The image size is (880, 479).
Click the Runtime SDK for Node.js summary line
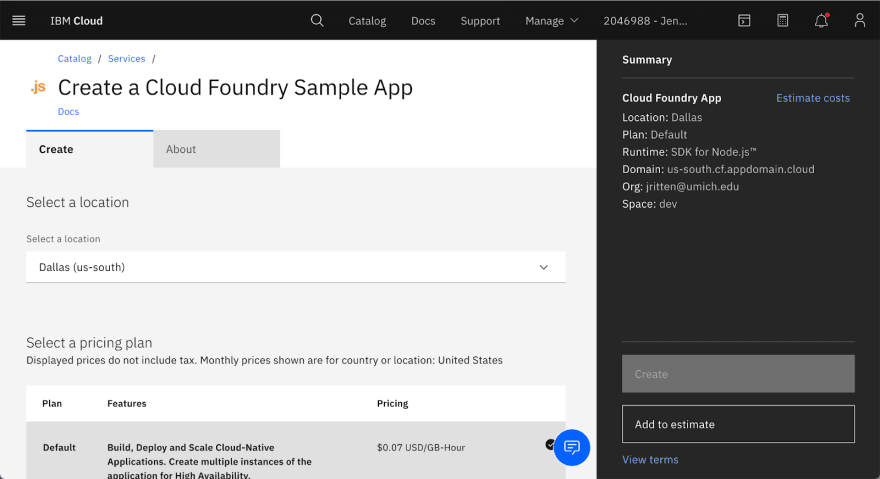tap(689, 152)
